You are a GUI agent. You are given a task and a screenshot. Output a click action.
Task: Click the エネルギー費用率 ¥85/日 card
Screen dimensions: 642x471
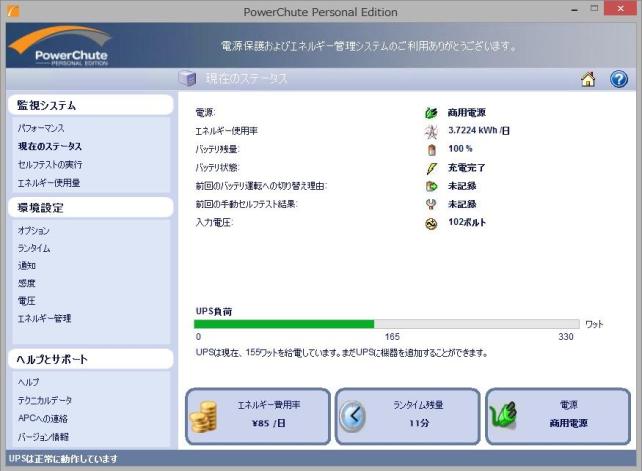(x=258, y=416)
